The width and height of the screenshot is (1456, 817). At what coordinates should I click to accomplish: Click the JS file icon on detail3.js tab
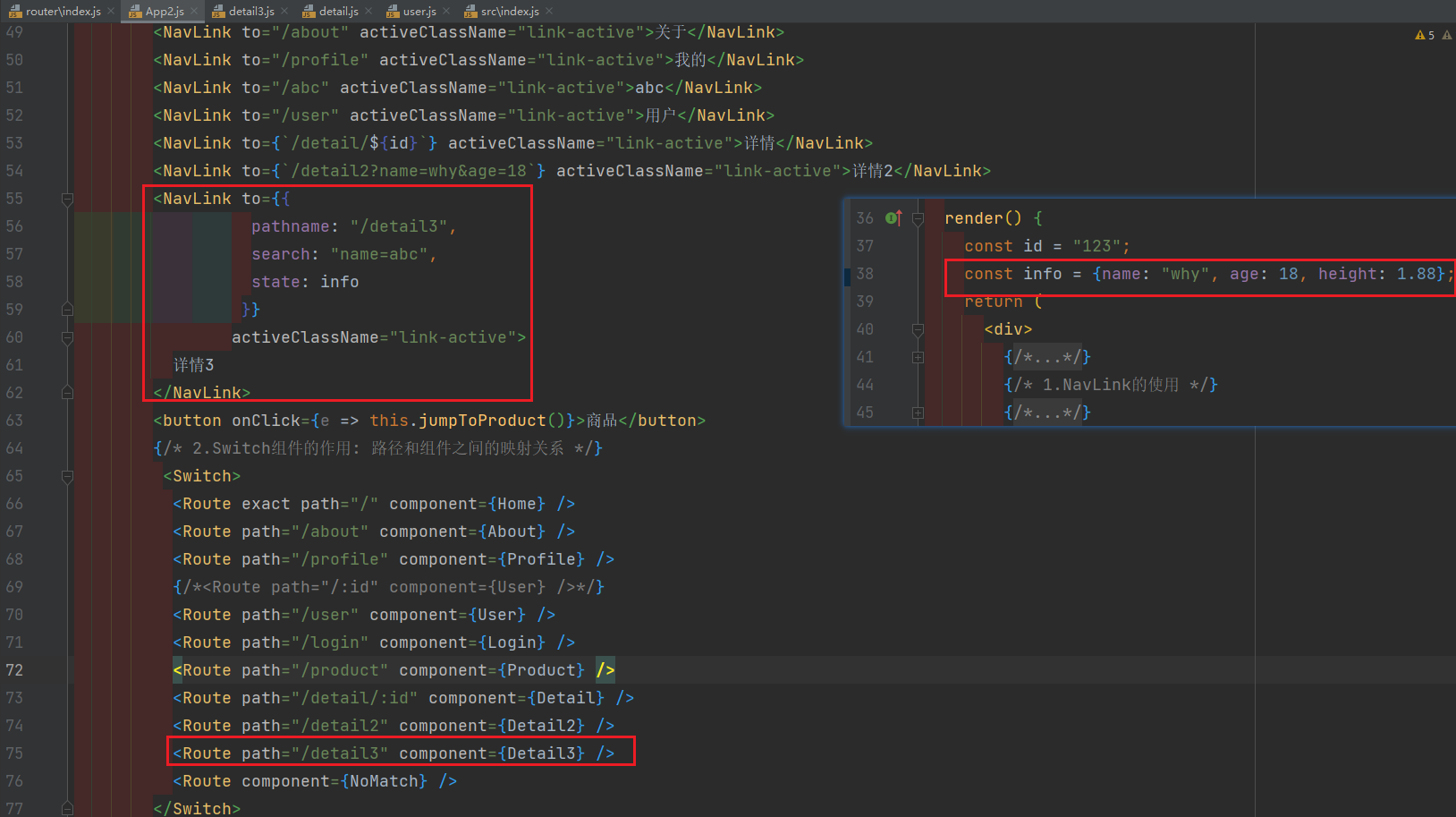tap(218, 11)
